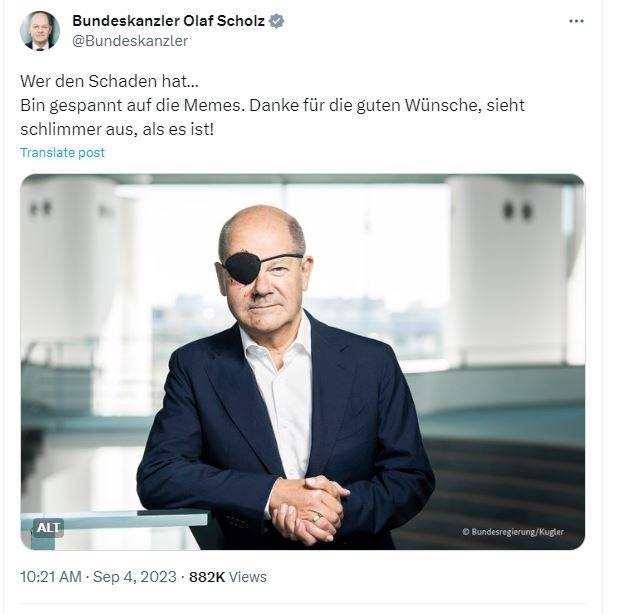Click the blue verified checkmark badge
The height and width of the screenshot is (614, 623).
(x=277, y=21)
